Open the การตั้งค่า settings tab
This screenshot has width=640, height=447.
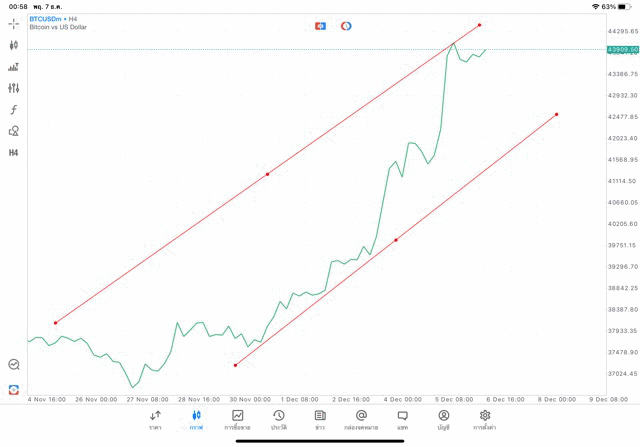point(485,419)
